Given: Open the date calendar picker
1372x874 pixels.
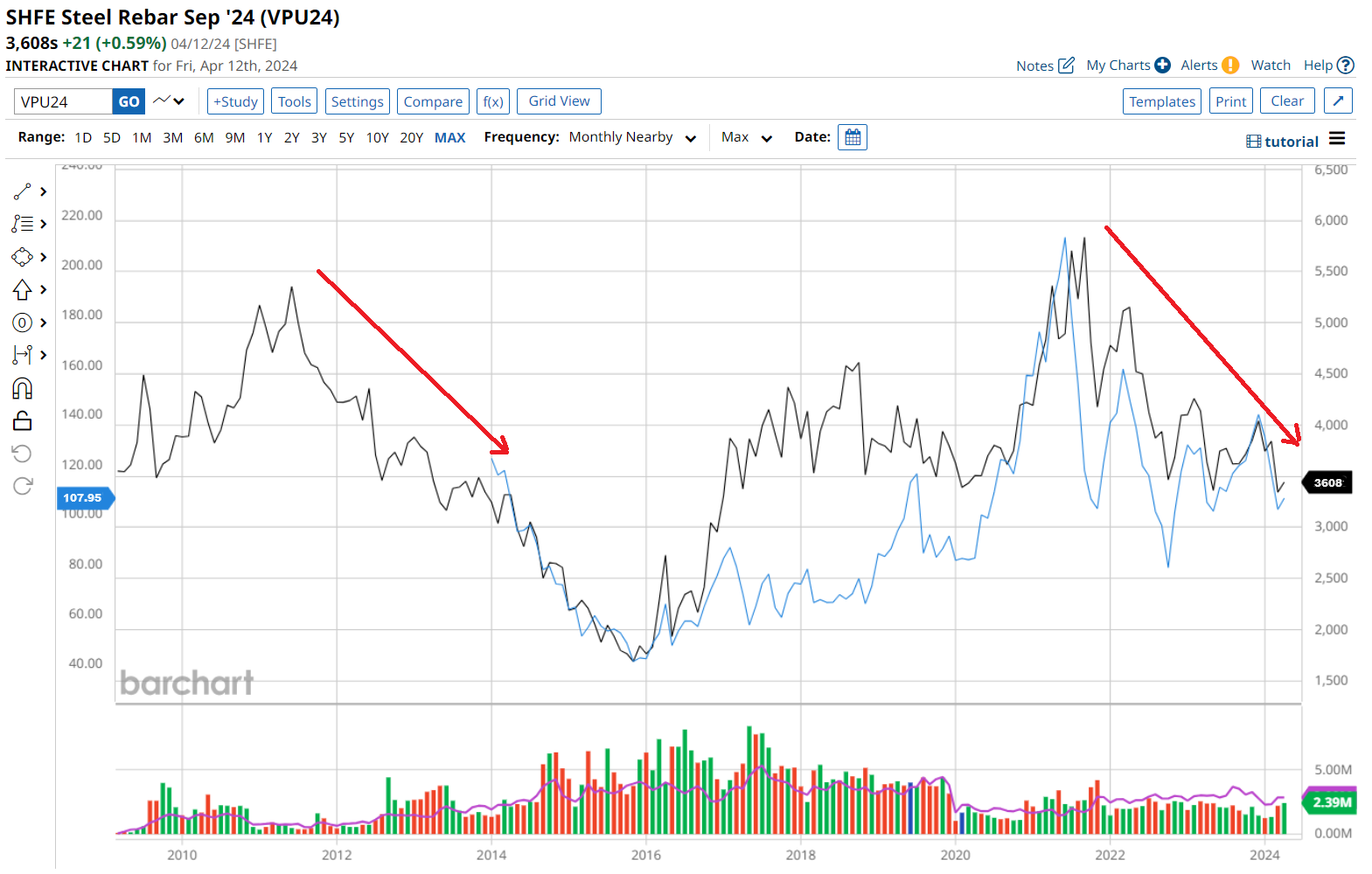Looking at the screenshot, I should click(x=852, y=137).
